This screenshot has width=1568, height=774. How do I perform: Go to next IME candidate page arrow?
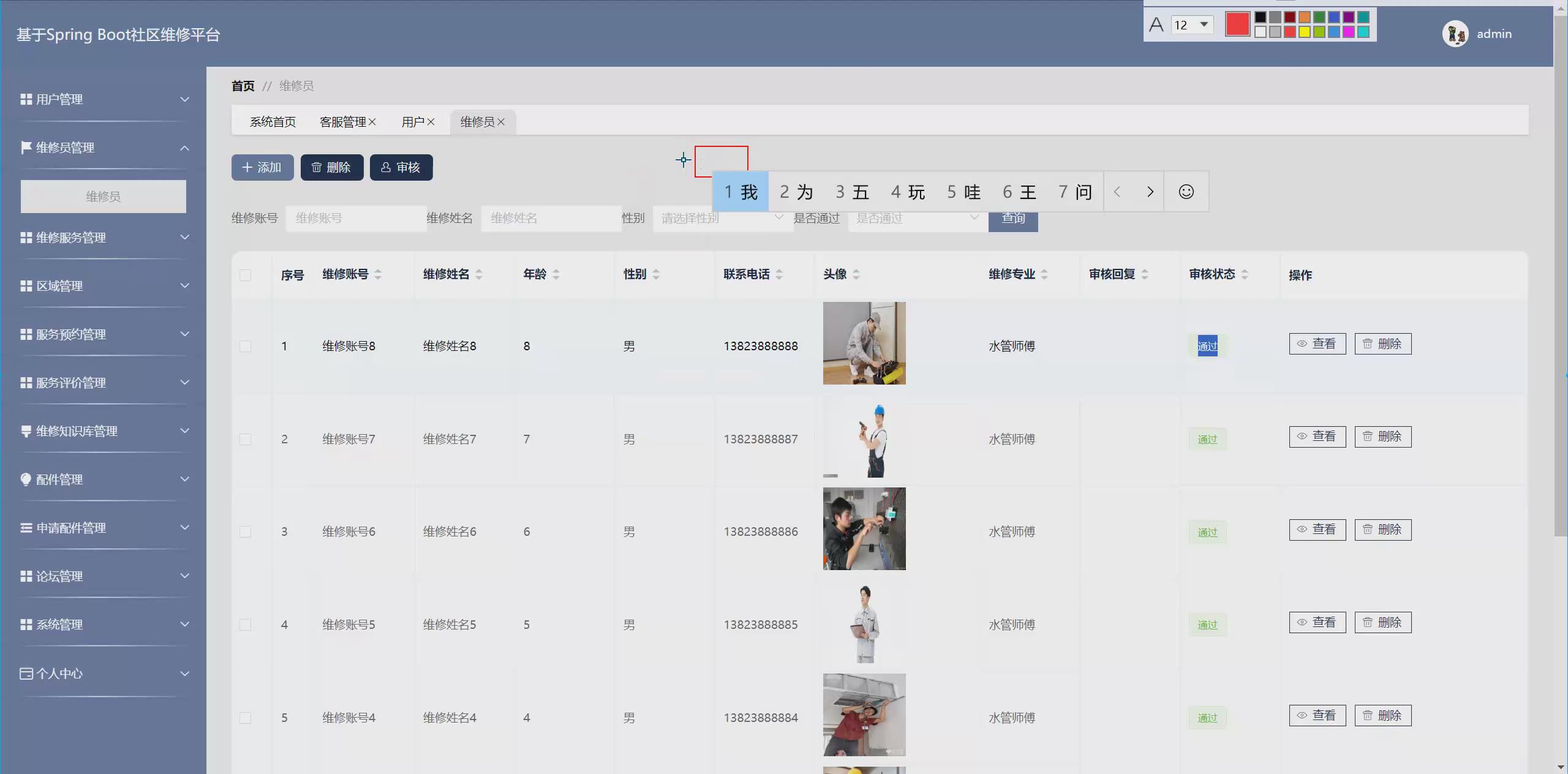tap(1150, 192)
